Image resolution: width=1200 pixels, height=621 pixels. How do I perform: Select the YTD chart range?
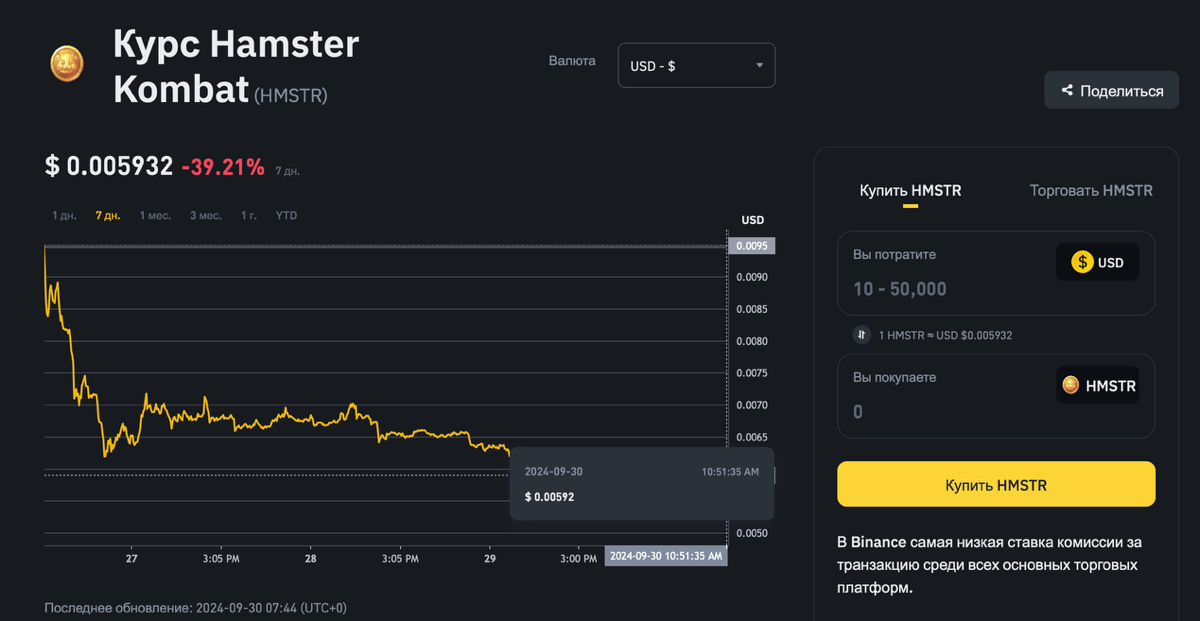286,215
